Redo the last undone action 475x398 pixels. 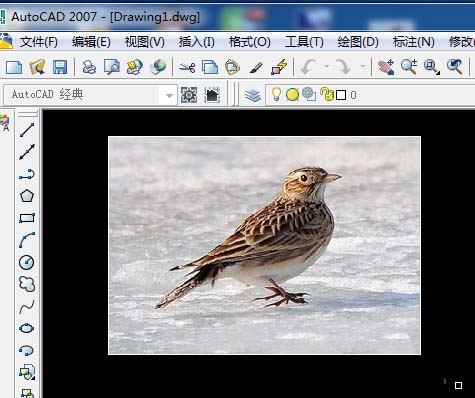(x=343, y=67)
